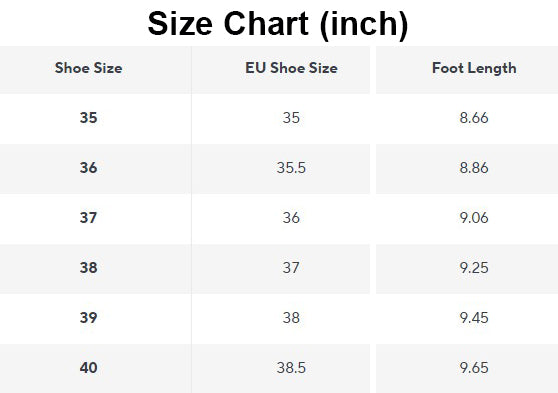Click foot length 9.06 cell
The height and width of the screenshot is (393, 558).
coord(474,218)
